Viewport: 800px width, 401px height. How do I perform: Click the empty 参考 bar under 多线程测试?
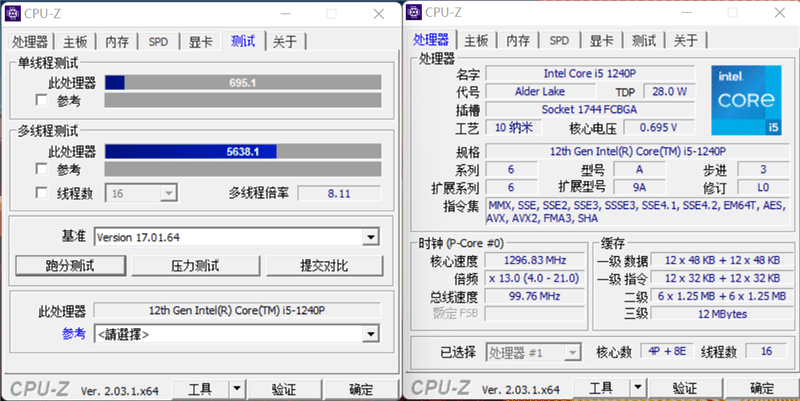pos(243,169)
